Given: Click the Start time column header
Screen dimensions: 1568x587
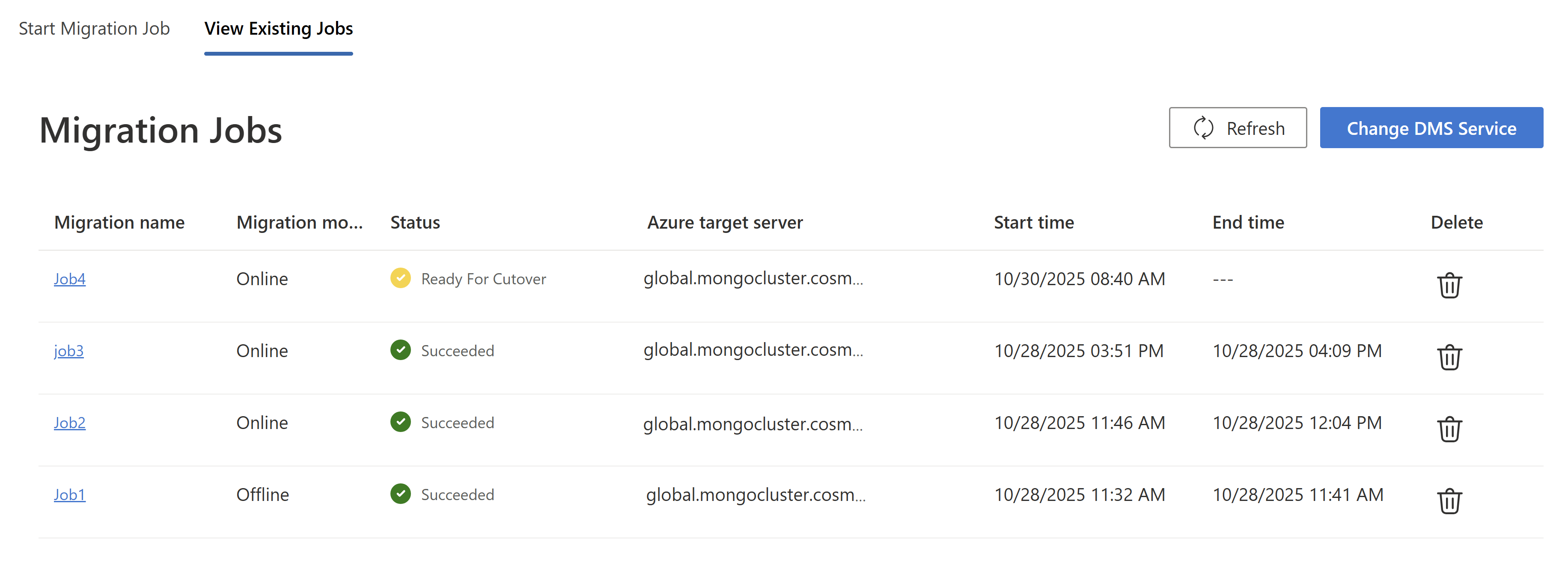Looking at the screenshot, I should [1033, 222].
